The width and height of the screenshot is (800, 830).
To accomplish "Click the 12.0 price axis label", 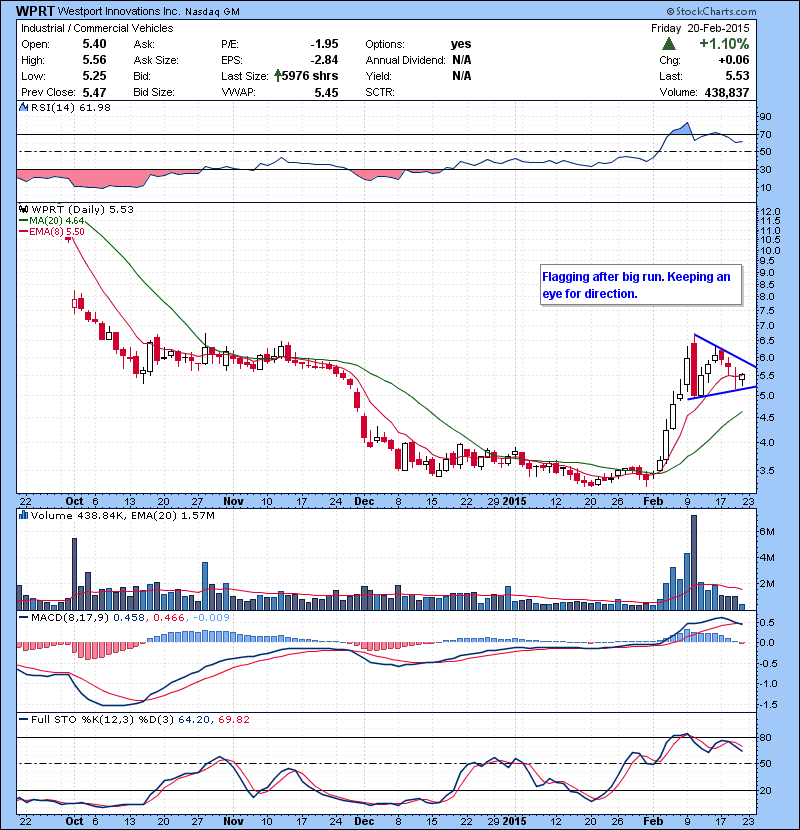I will coord(770,211).
